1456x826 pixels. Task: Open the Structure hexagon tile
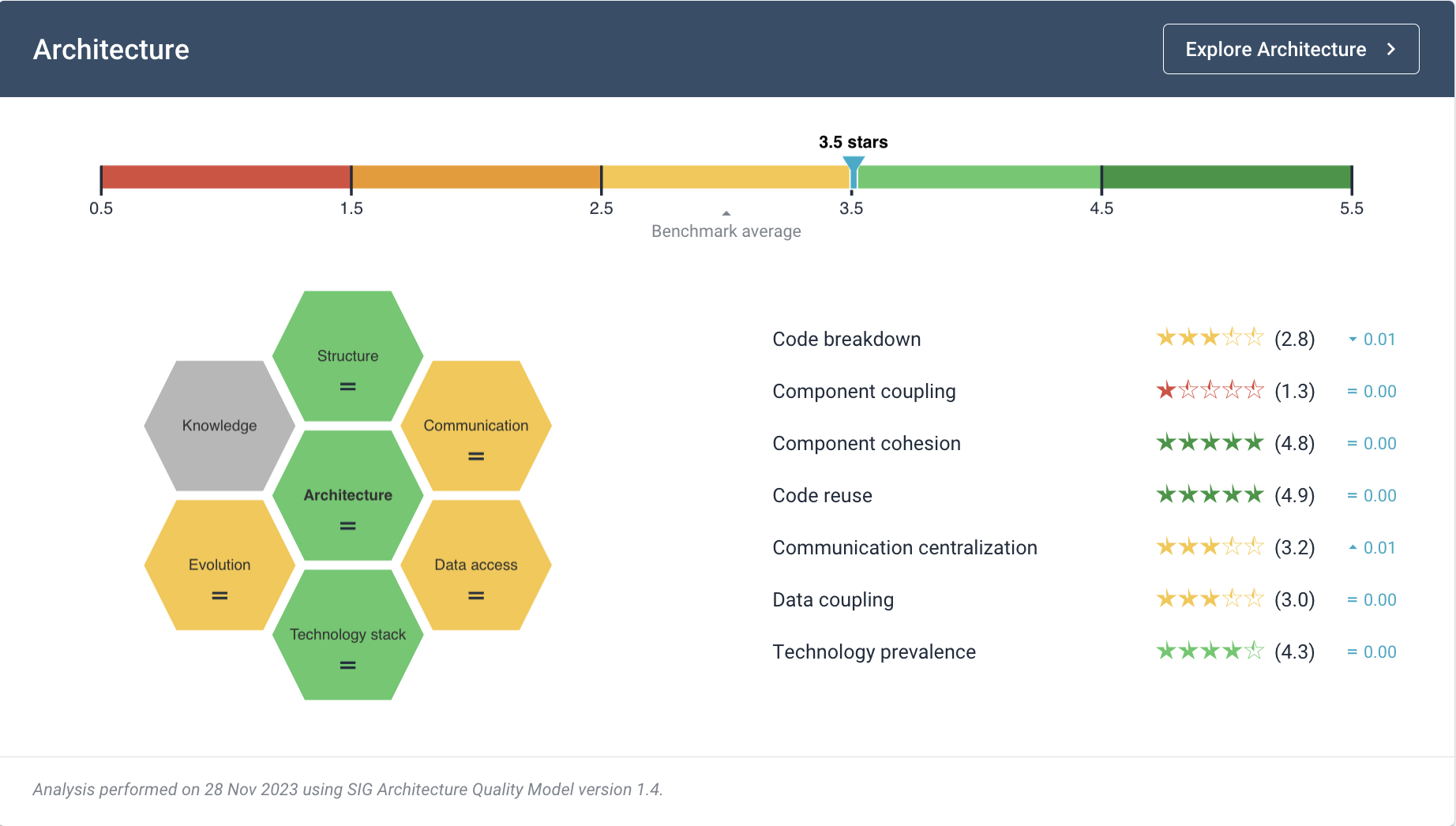click(347, 356)
